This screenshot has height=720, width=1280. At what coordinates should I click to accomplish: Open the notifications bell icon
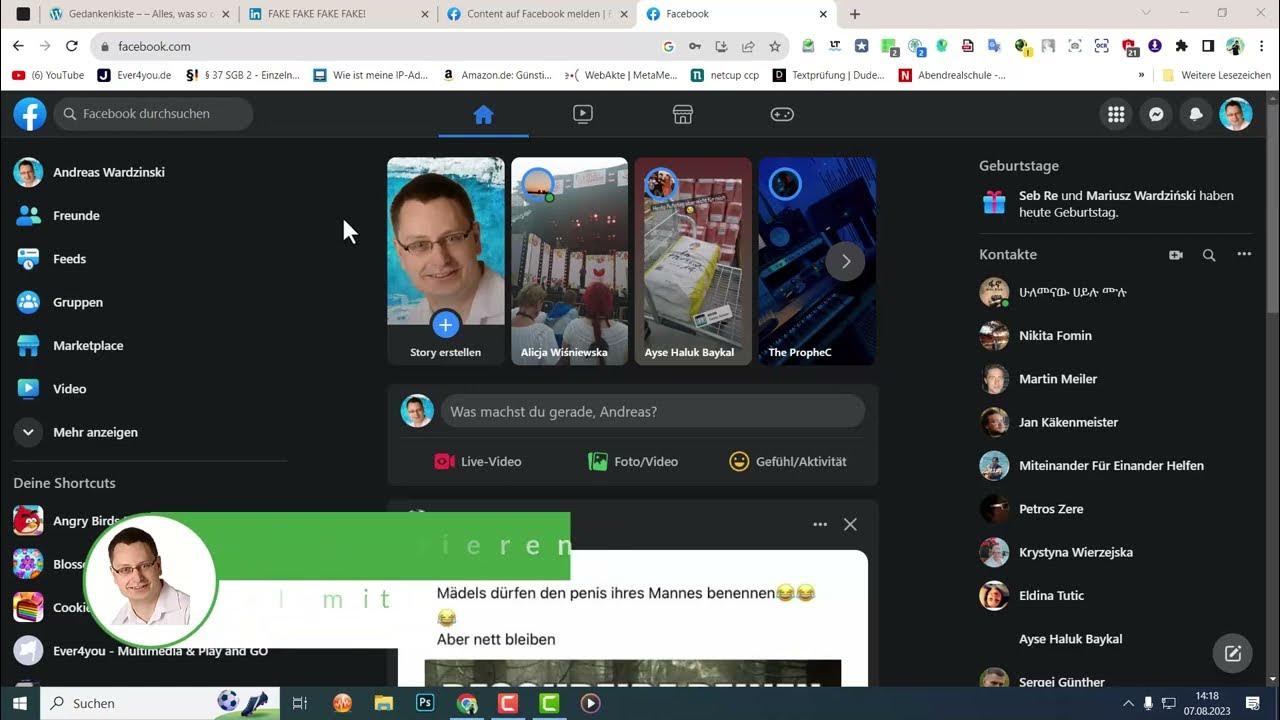(1196, 114)
